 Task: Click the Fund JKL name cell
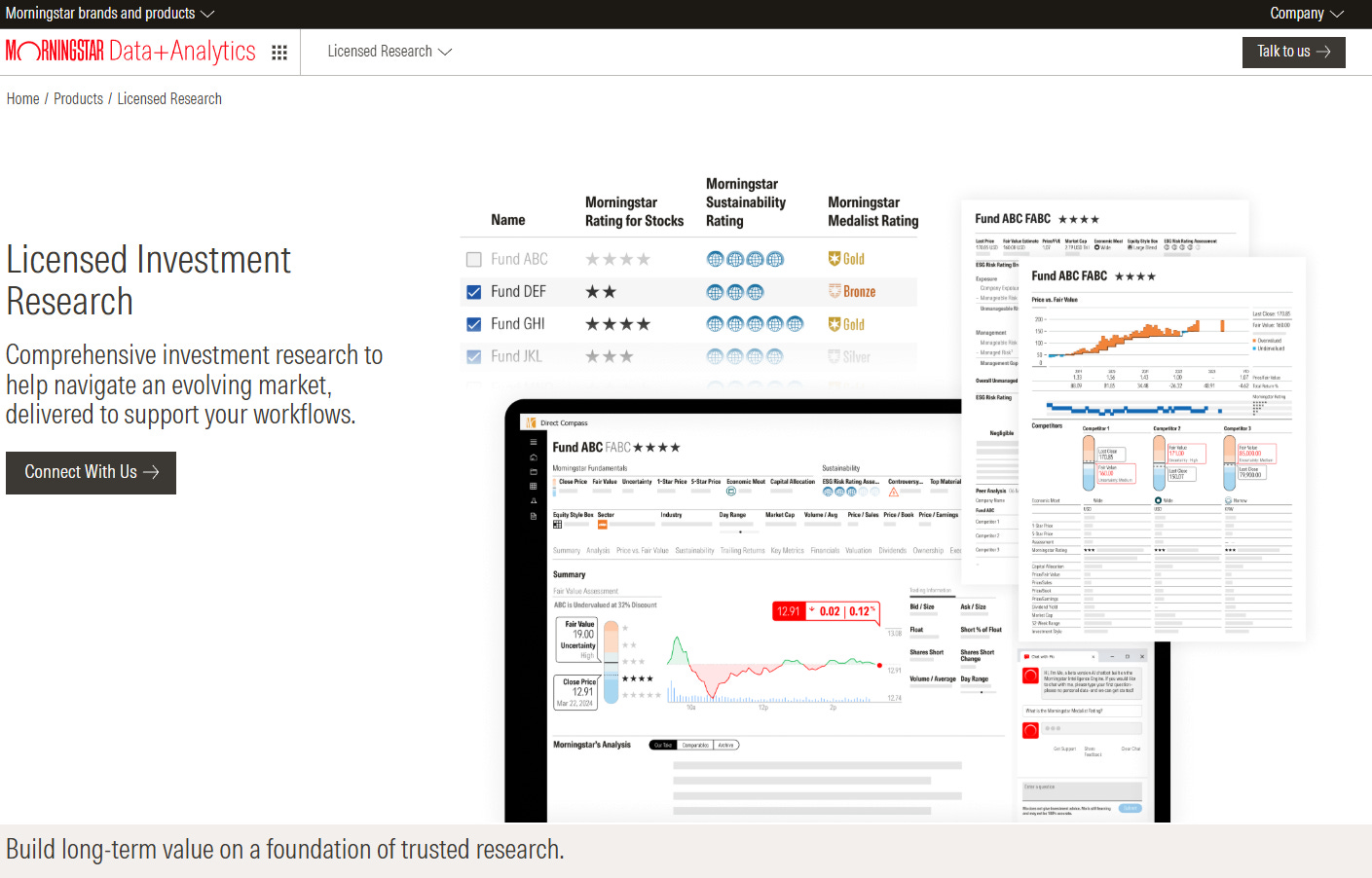click(516, 356)
